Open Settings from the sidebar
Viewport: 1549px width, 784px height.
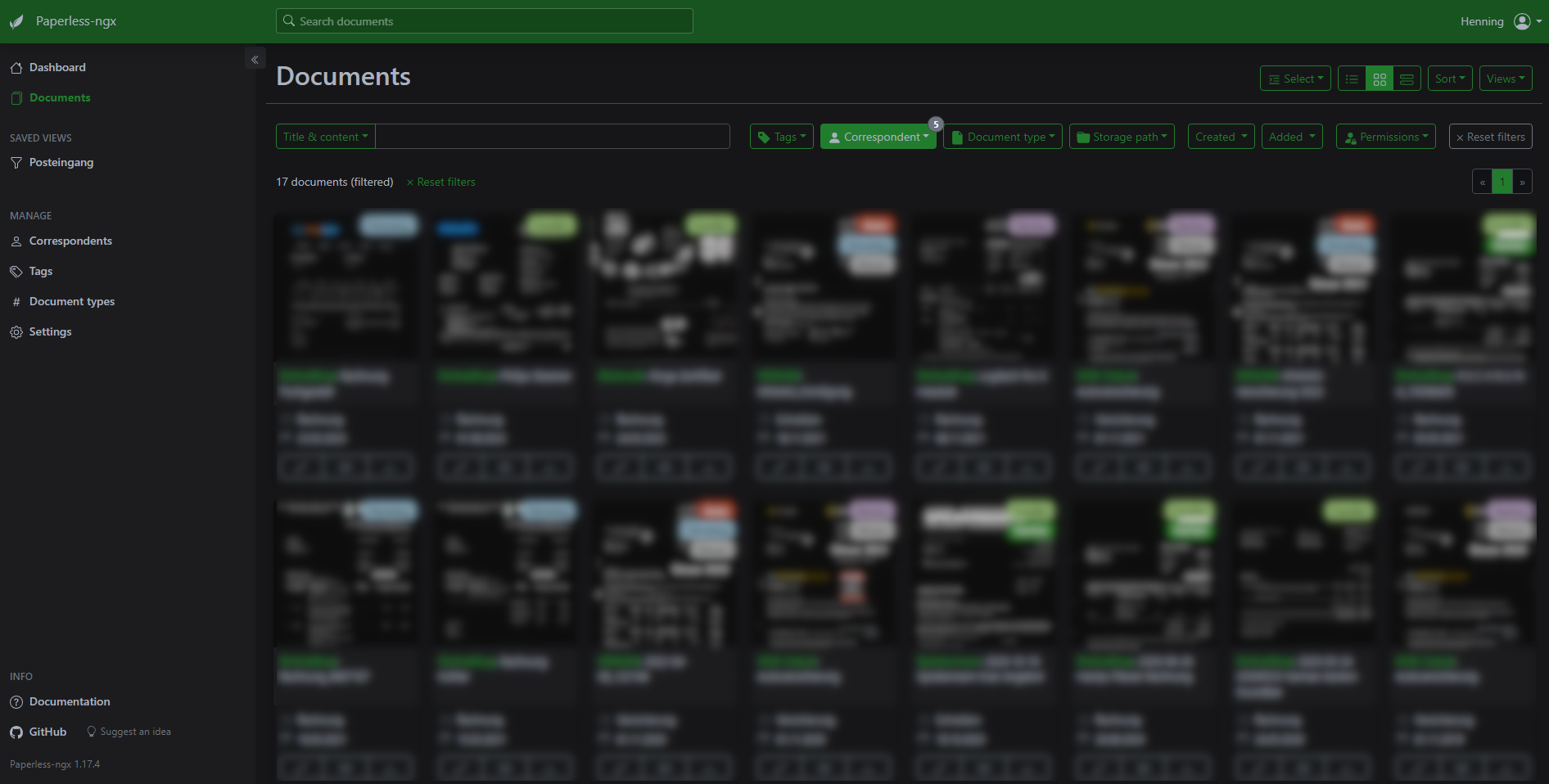coord(50,331)
